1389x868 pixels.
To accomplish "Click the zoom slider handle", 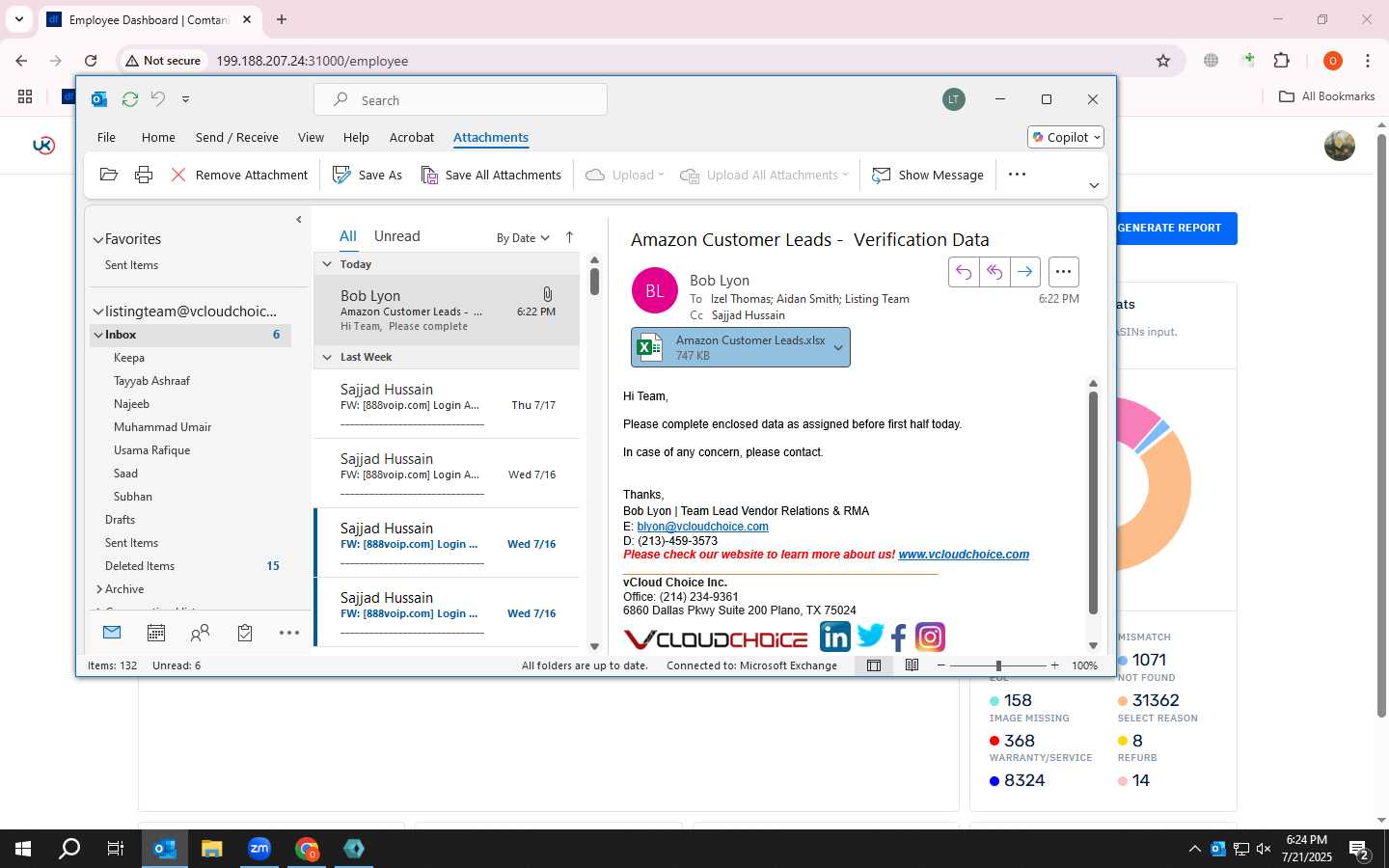I will (x=998, y=665).
